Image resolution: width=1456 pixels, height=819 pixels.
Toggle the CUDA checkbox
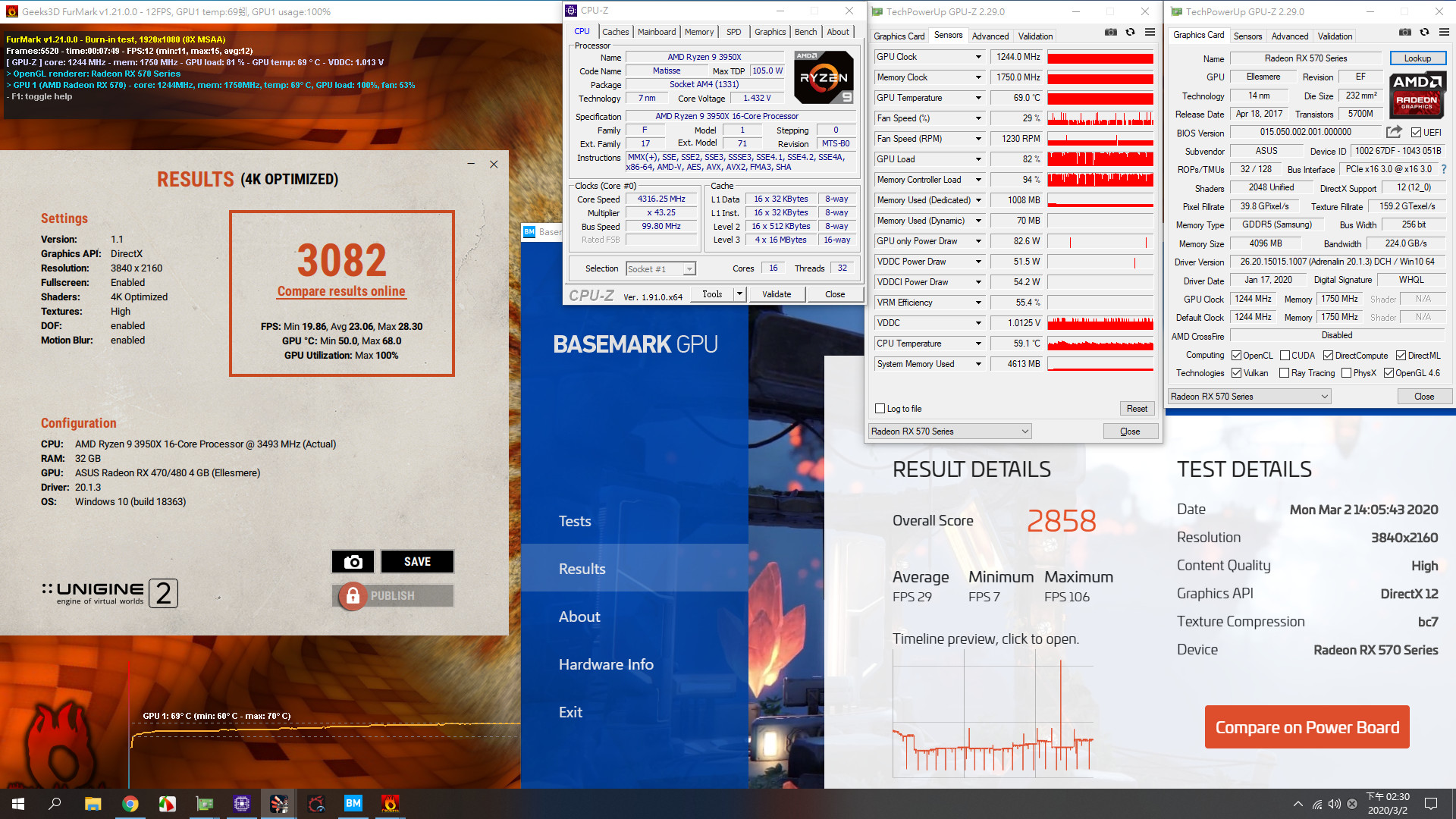click(x=1285, y=356)
